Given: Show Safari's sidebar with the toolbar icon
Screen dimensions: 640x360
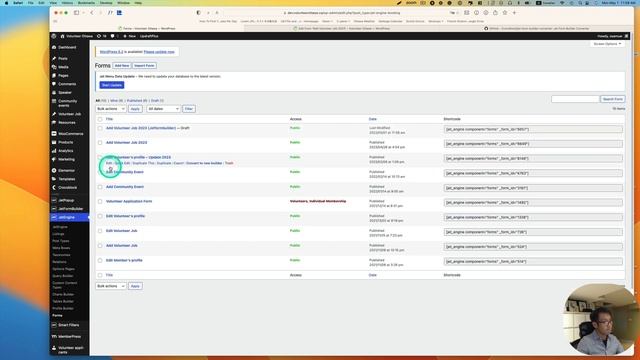Looking at the screenshot, I should coord(76,13).
